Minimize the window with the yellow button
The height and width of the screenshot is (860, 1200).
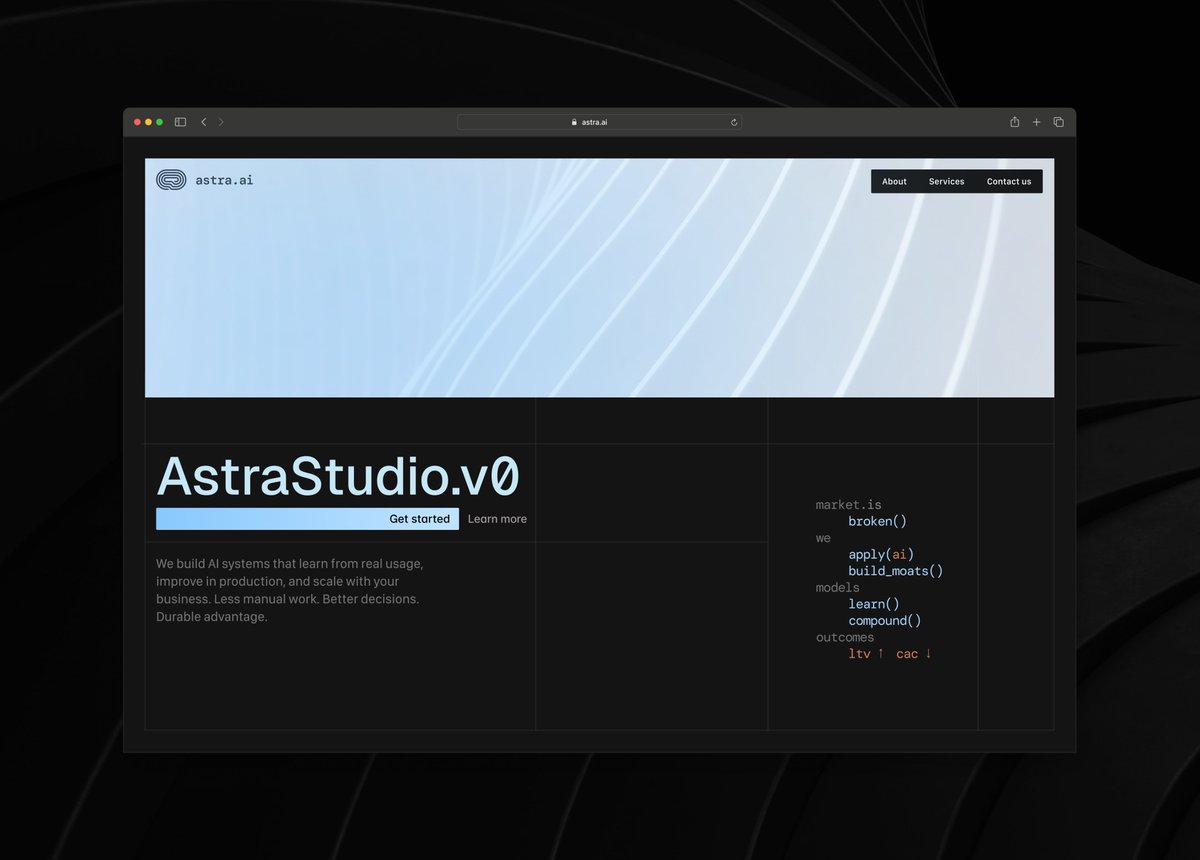point(149,122)
